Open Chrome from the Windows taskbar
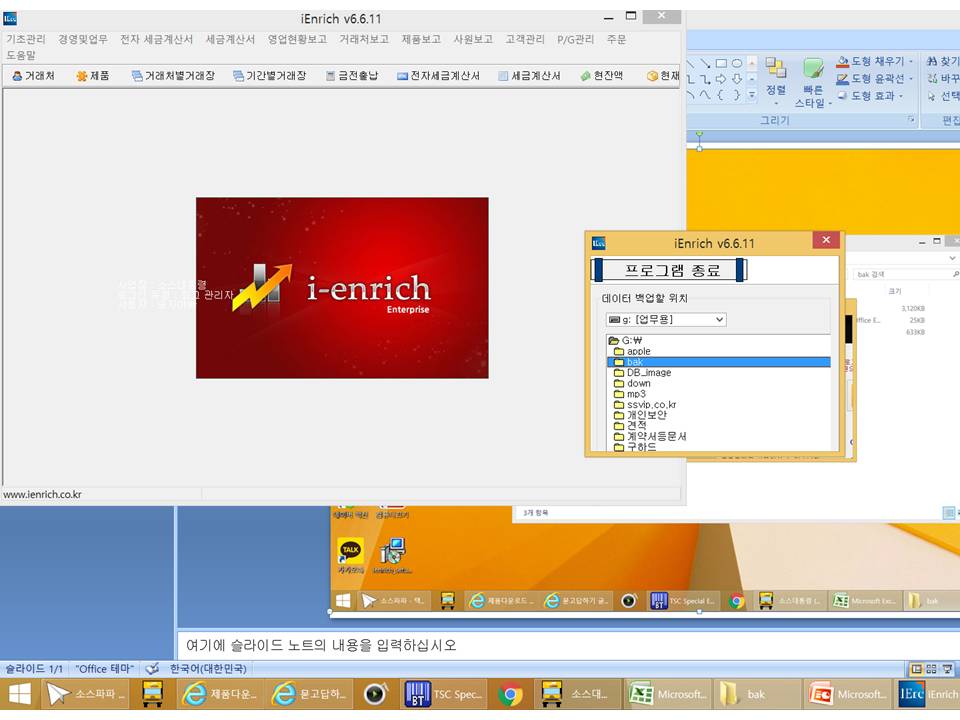The height and width of the screenshot is (720, 960). coord(511,694)
